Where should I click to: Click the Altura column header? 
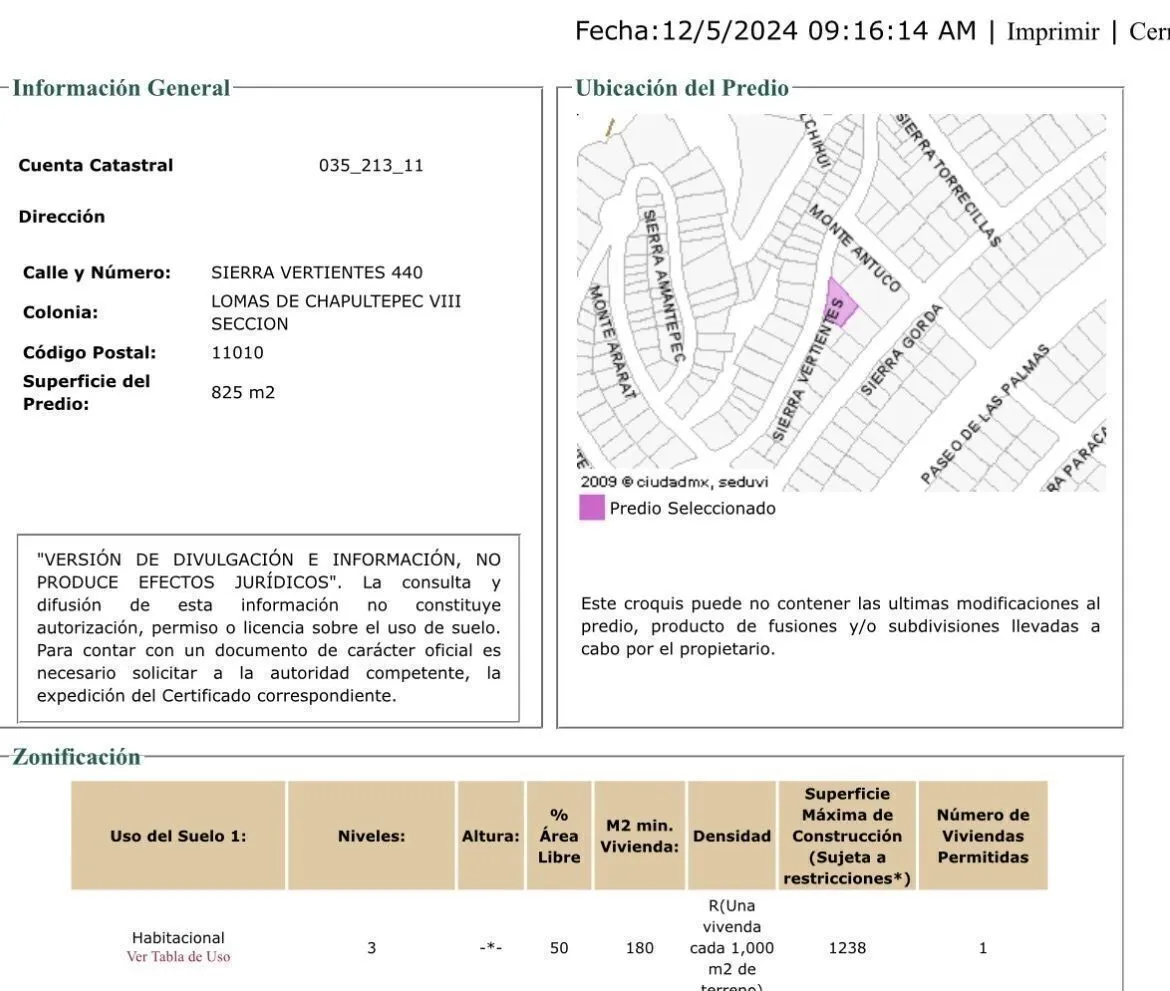pyautogui.click(x=490, y=836)
